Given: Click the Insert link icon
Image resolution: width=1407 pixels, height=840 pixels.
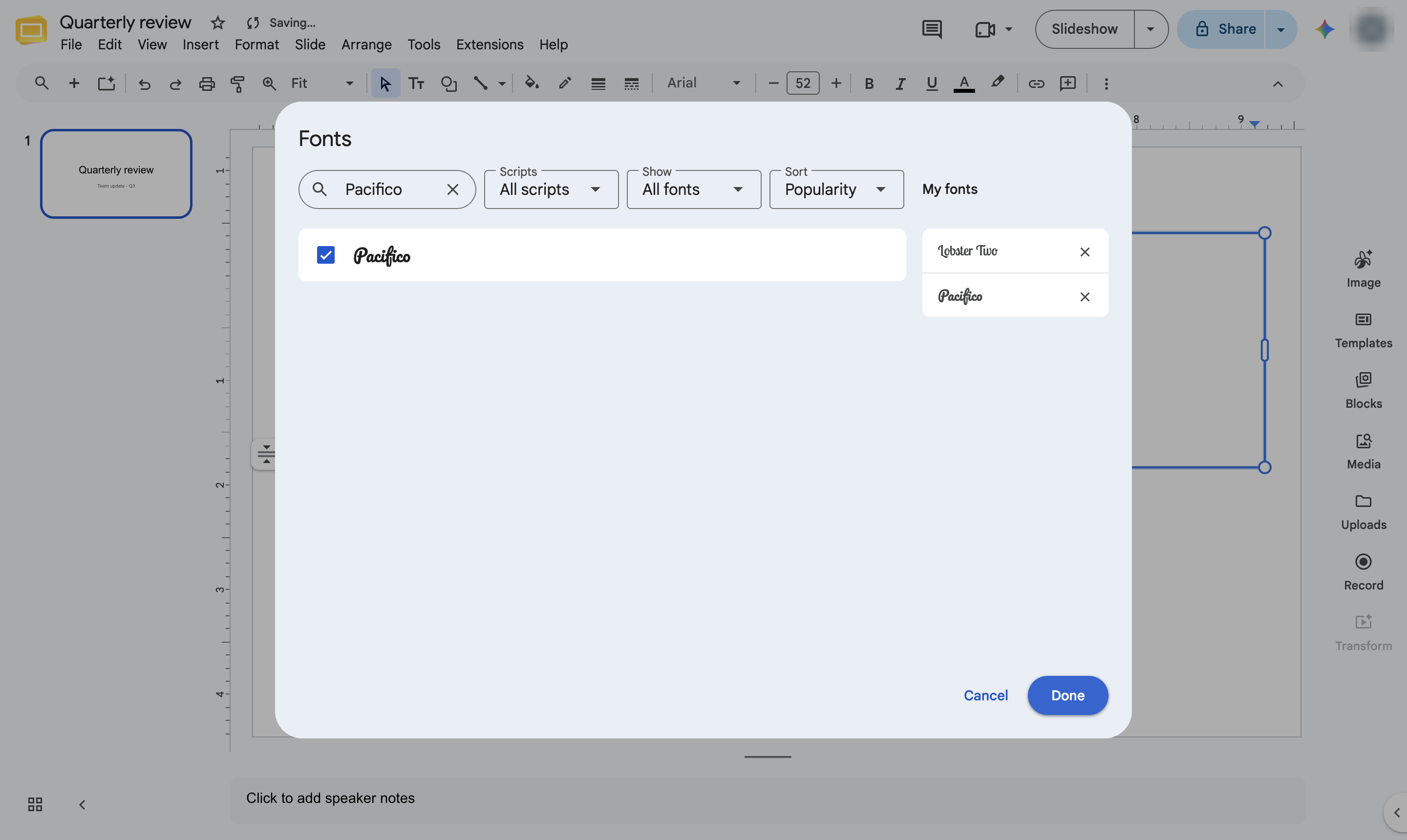Looking at the screenshot, I should coord(1036,84).
